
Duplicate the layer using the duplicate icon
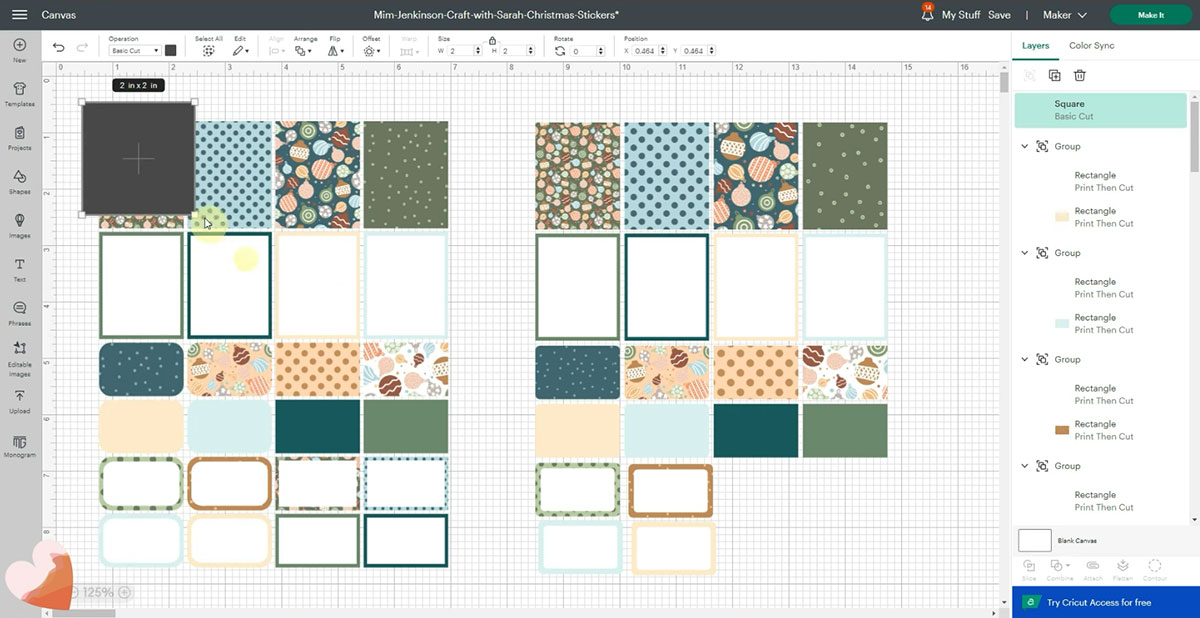[x=1054, y=75]
